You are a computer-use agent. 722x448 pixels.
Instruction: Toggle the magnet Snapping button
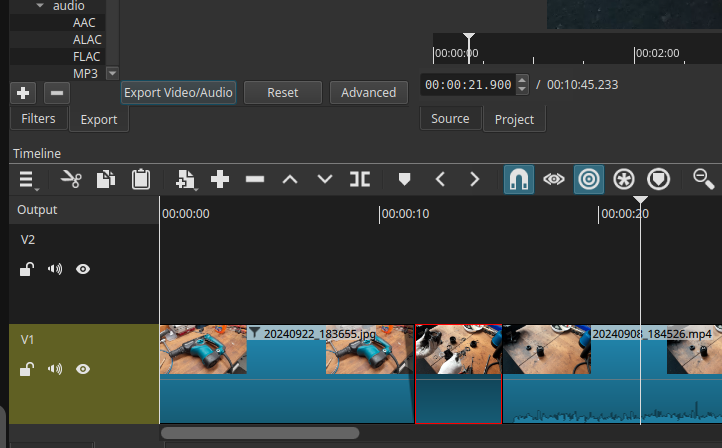pos(519,179)
